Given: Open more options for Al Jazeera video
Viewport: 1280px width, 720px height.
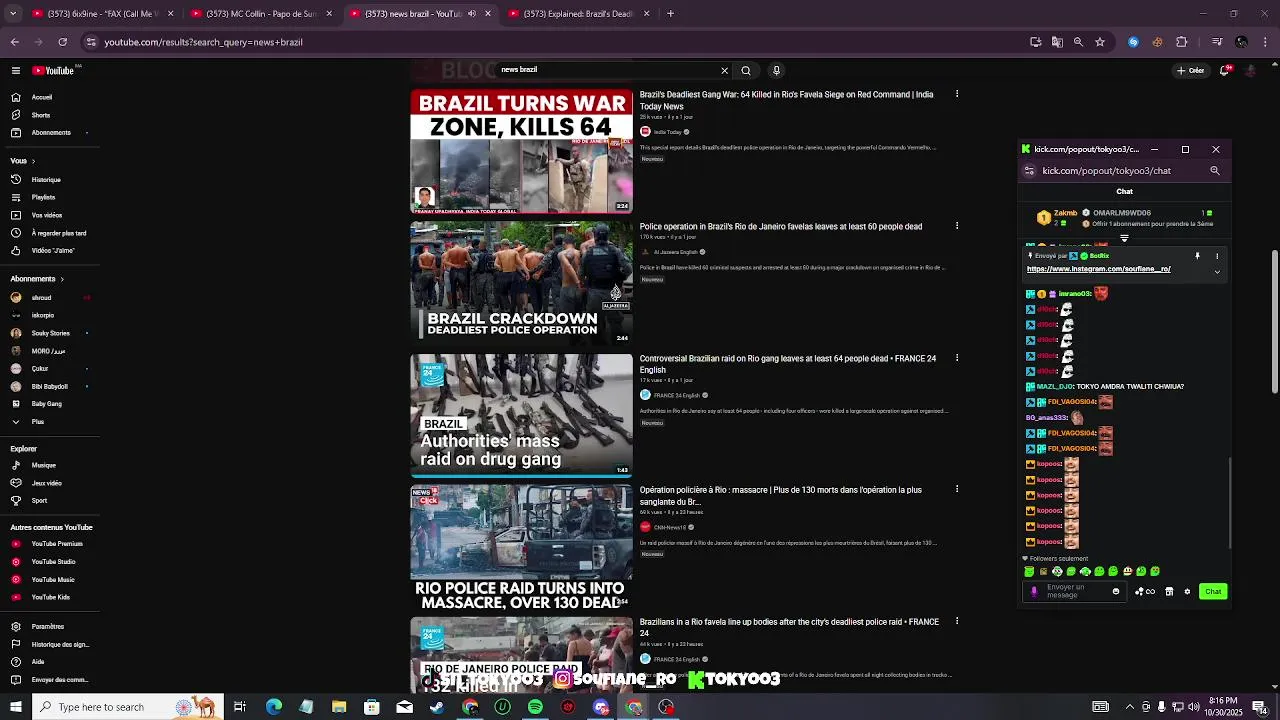Looking at the screenshot, I should (x=957, y=226).
